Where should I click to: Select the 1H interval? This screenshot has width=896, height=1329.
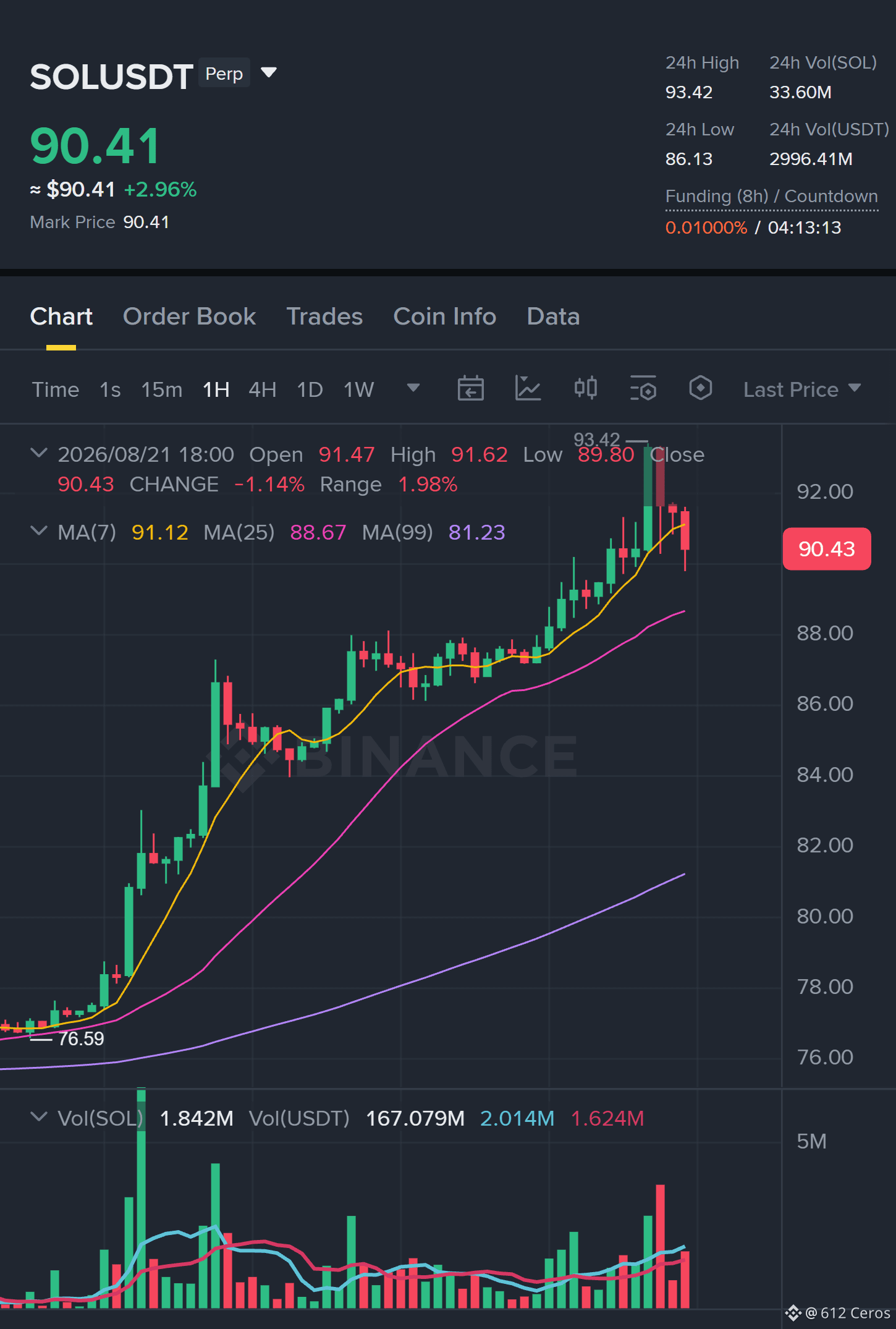tap(216, 389)
